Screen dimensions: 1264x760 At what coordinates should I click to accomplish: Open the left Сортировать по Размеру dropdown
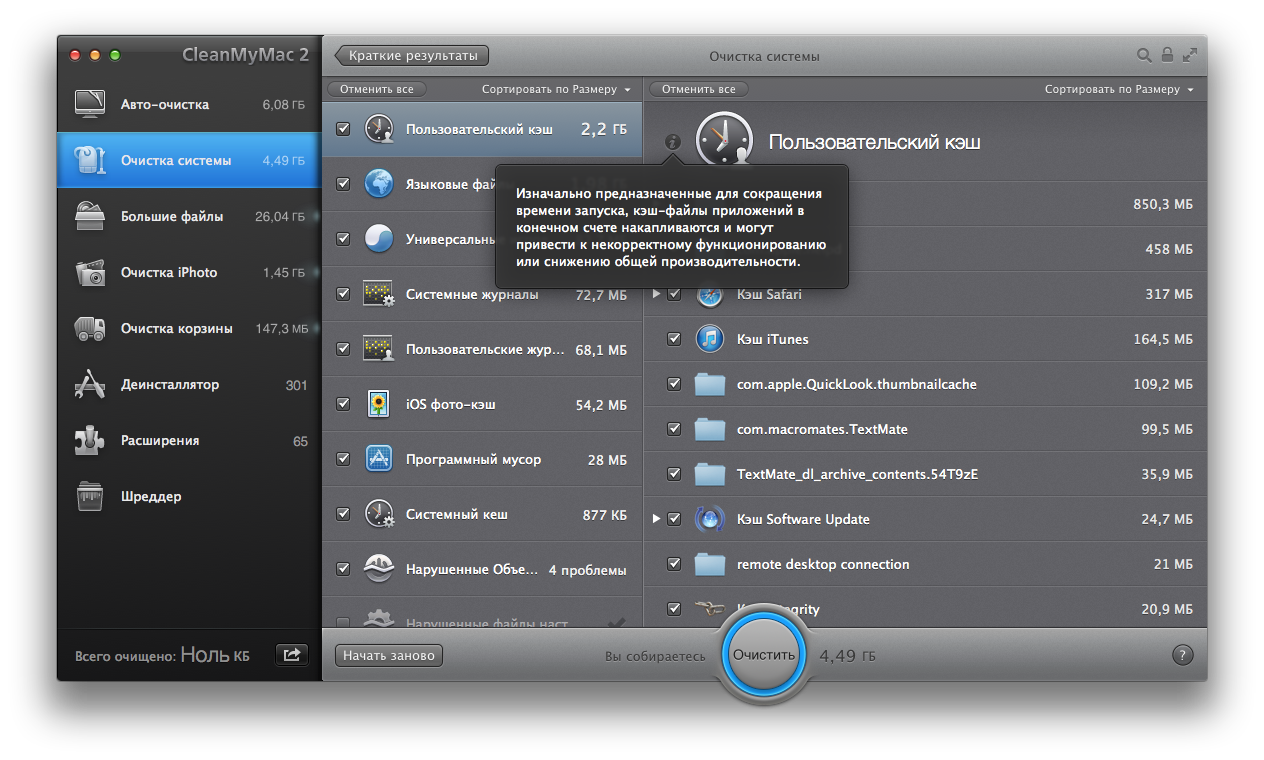(x=556, y=89)
